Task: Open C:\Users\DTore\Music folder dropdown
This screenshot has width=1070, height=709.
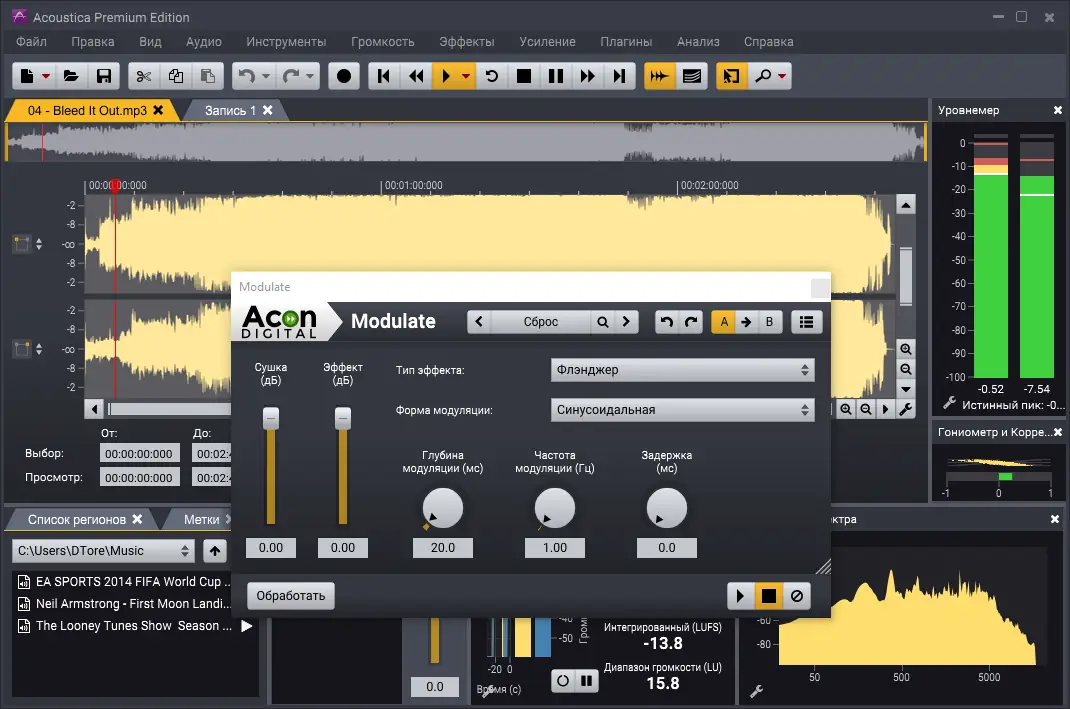Action: click(103, 551)
